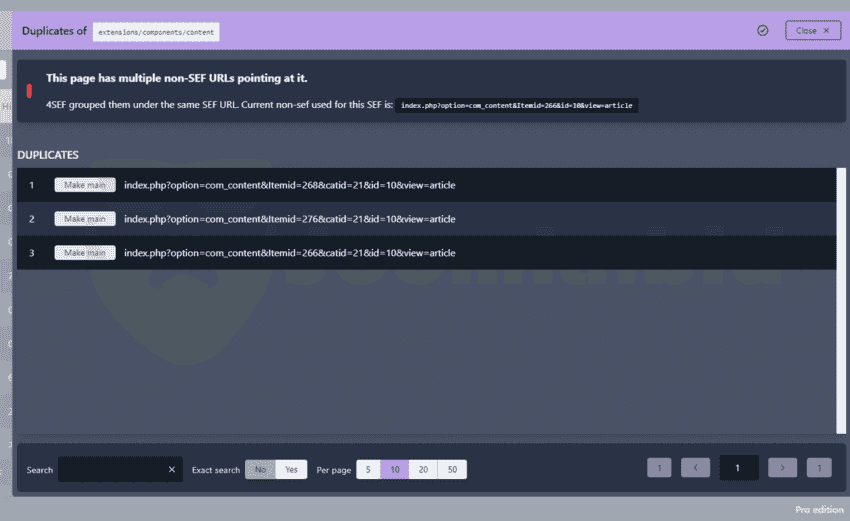Set Exact search to Yes

[x=291, y=470]
